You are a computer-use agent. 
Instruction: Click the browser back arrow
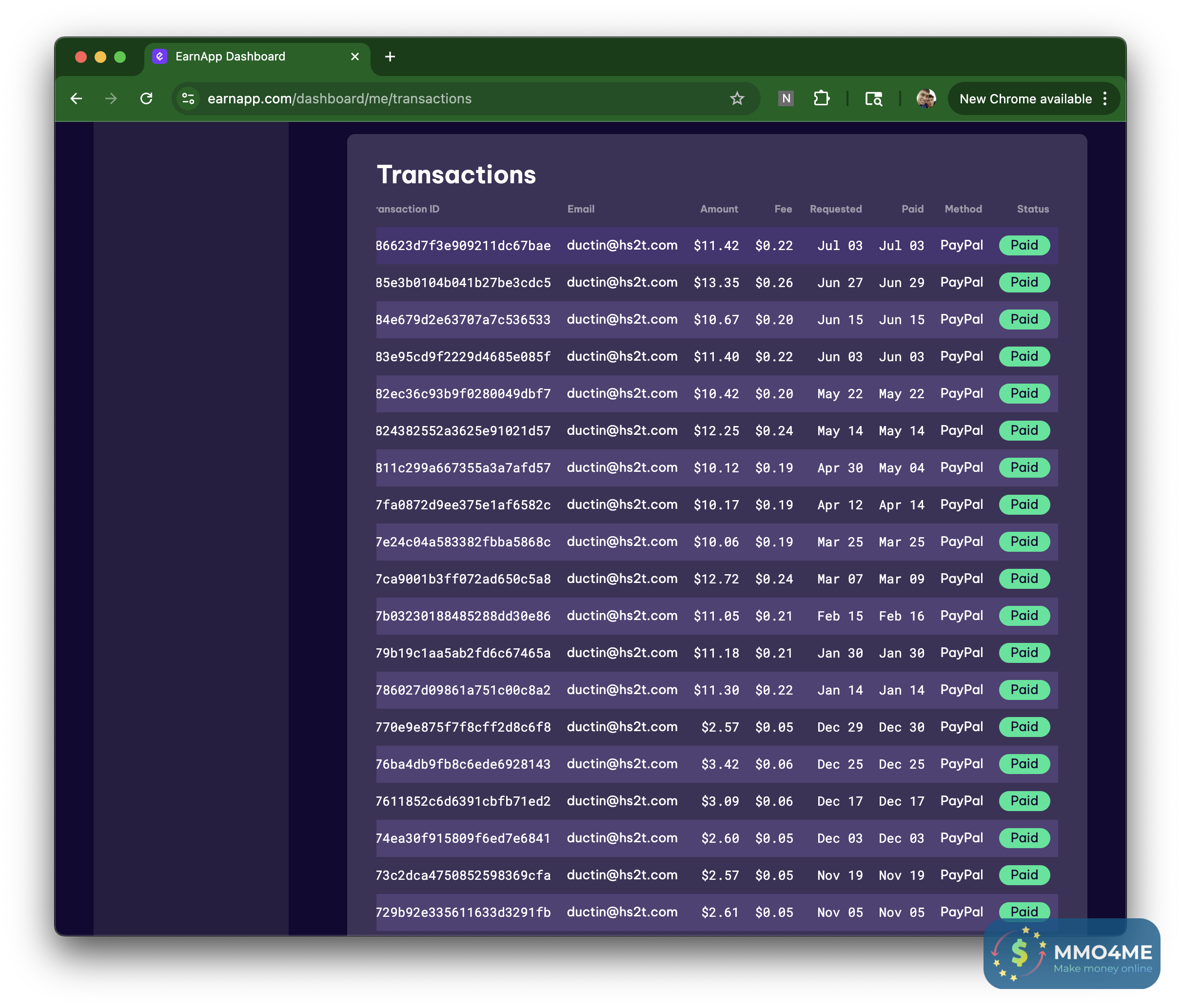click(77, 98)
